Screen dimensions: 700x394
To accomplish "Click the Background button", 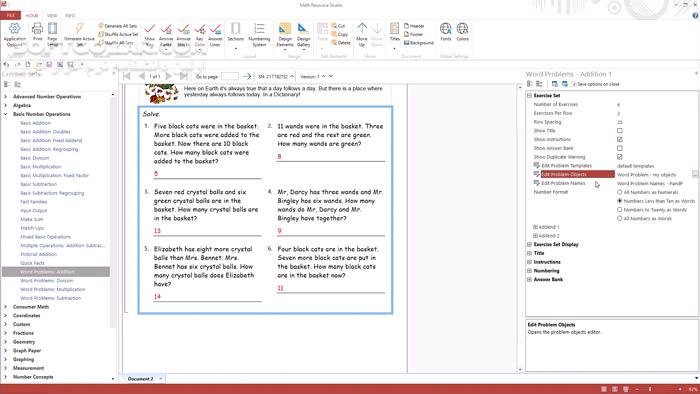I will 419,43.
